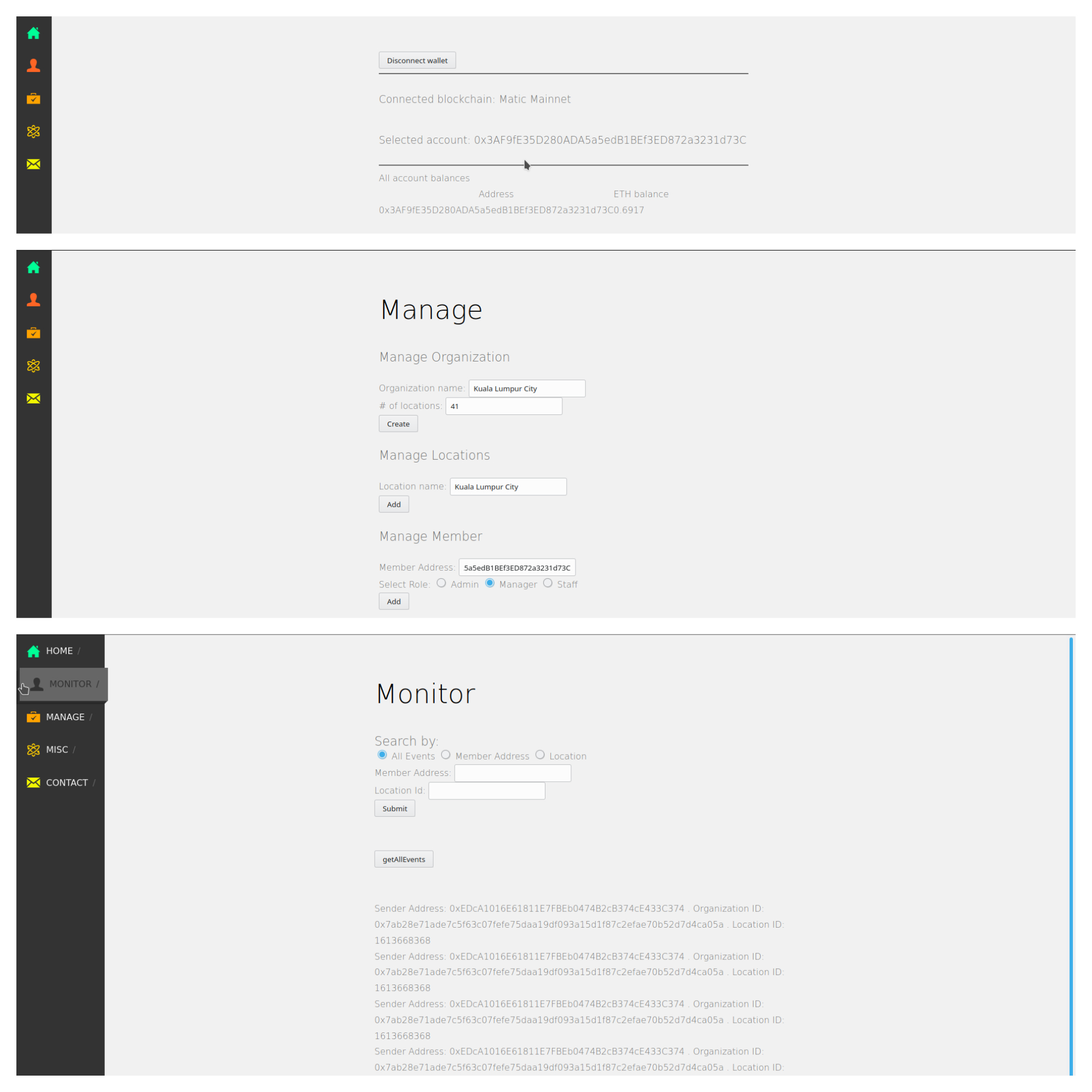This screenshot has height=1092, width=1092.
Task: Click the Briefcase/Portfolio icon in sidebar
Action: pyautogui.click(x=33, y=98)
